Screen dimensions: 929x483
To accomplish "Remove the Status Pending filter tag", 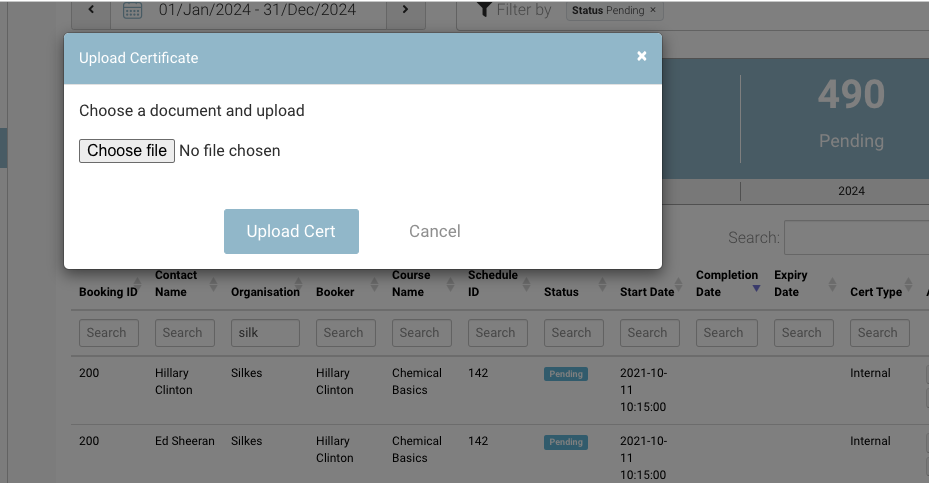I will tap(653, 10).
